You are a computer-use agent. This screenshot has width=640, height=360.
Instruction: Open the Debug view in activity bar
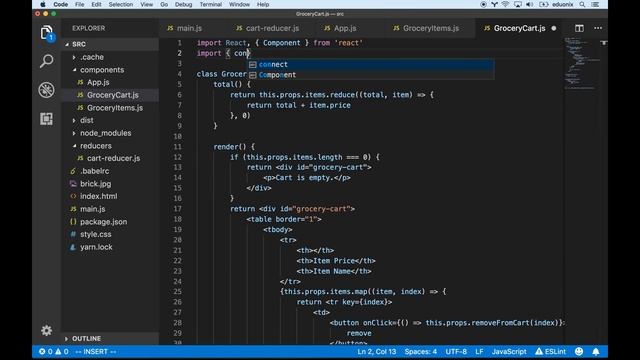[47, 90]
